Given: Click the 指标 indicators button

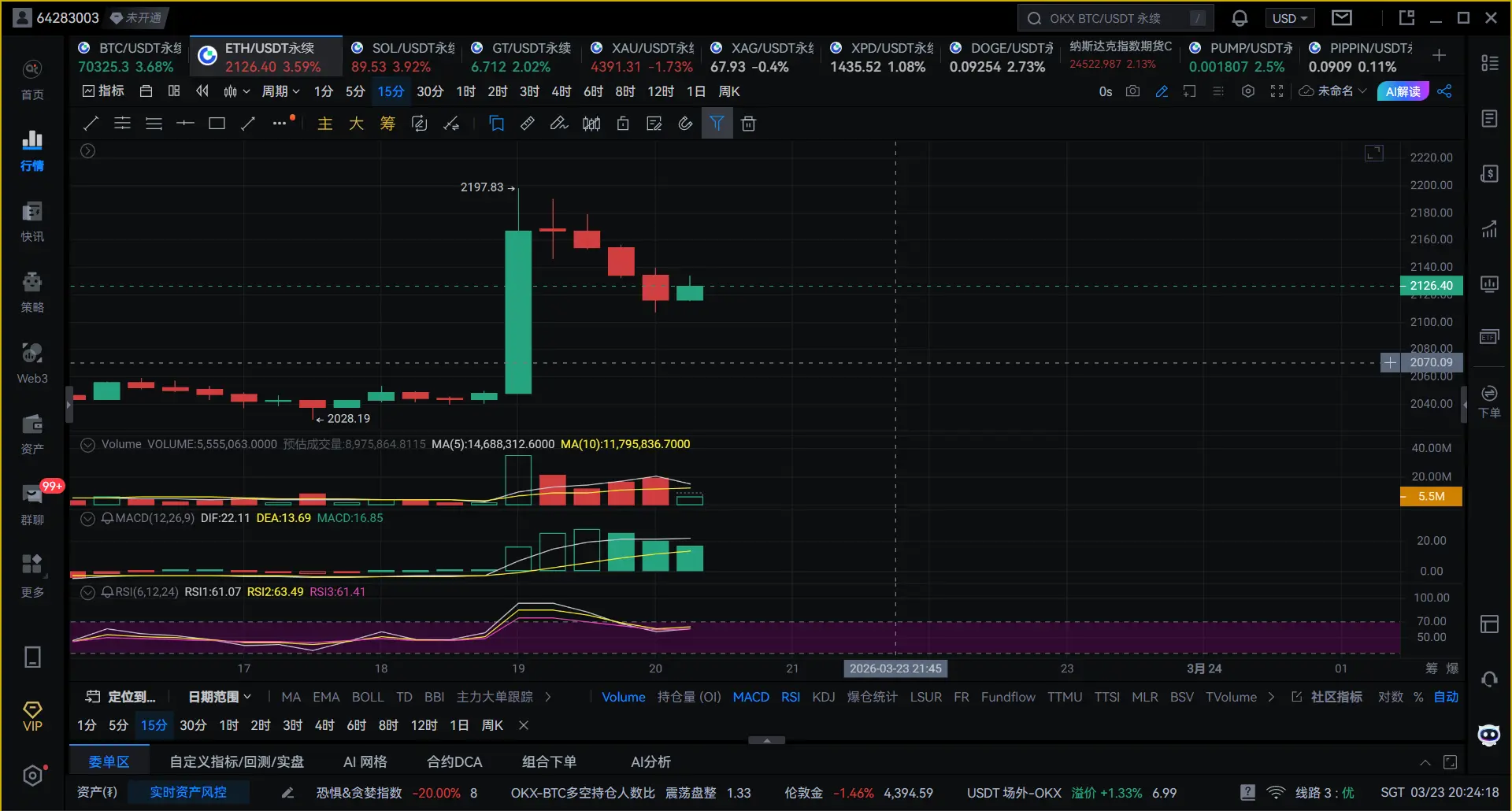Looking at the screenshot, I should [103, 91].
